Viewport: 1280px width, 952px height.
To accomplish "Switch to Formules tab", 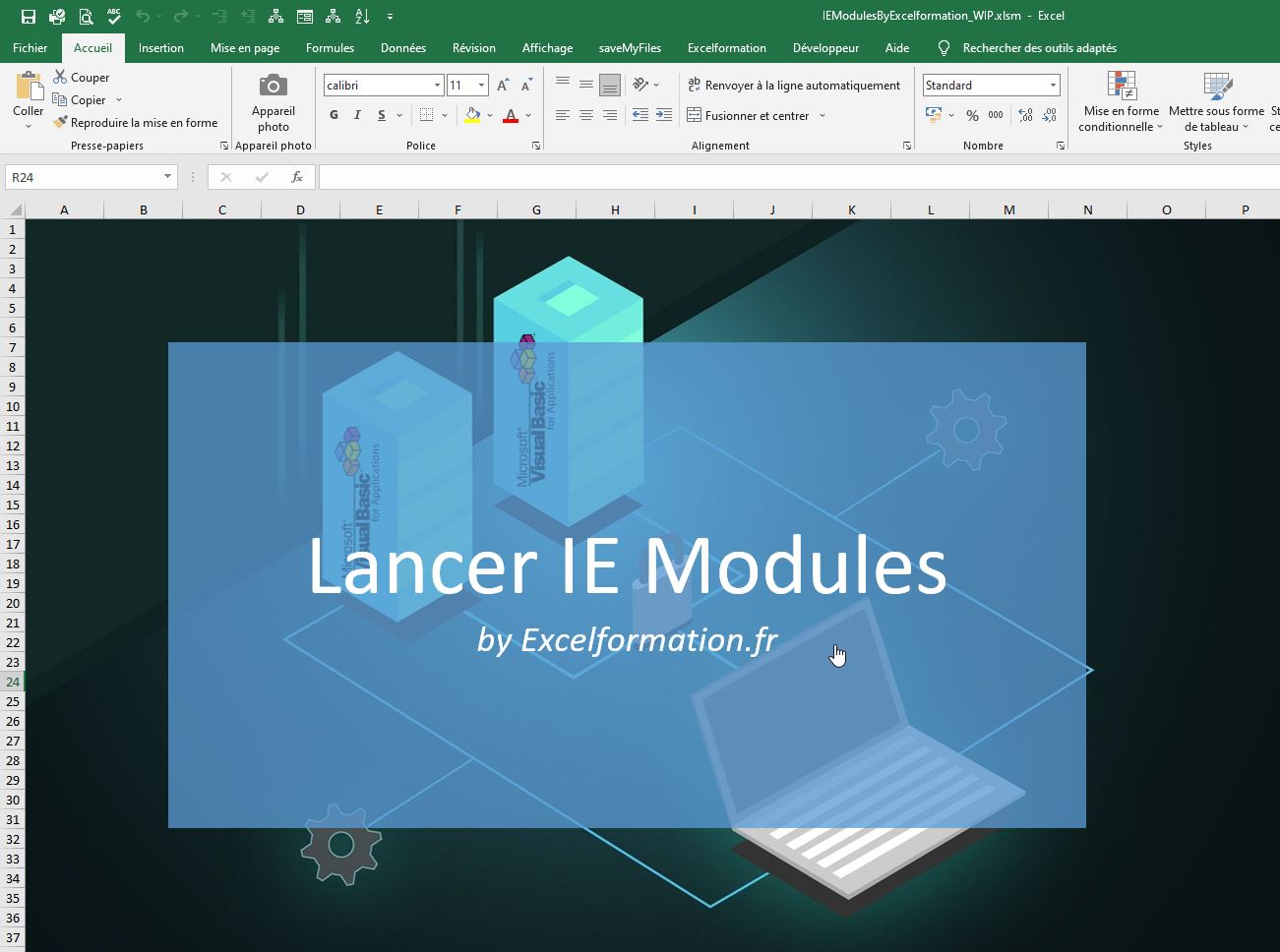I will tap(330, 47).
